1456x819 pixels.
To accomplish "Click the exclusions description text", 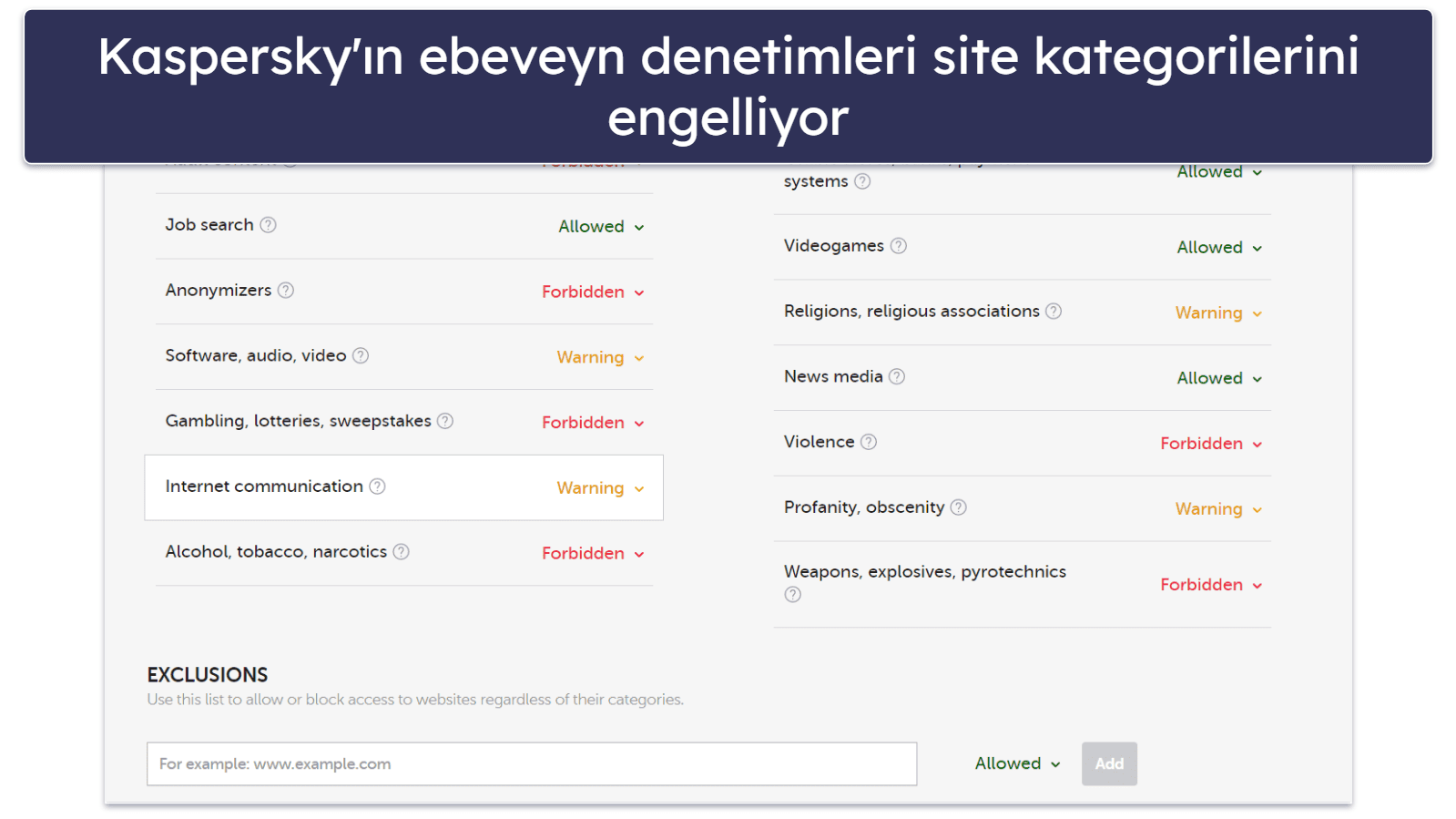I will point(415,700).
